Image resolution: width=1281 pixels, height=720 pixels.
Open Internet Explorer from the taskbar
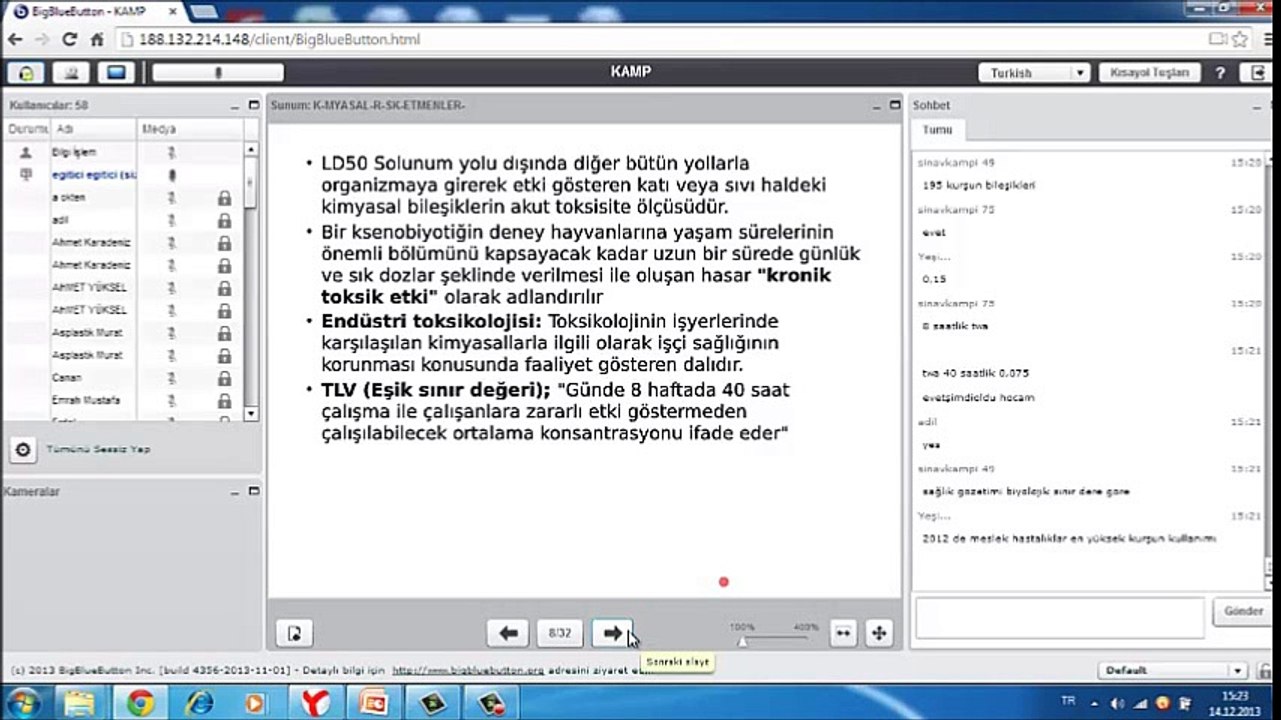tap(198, 703)
